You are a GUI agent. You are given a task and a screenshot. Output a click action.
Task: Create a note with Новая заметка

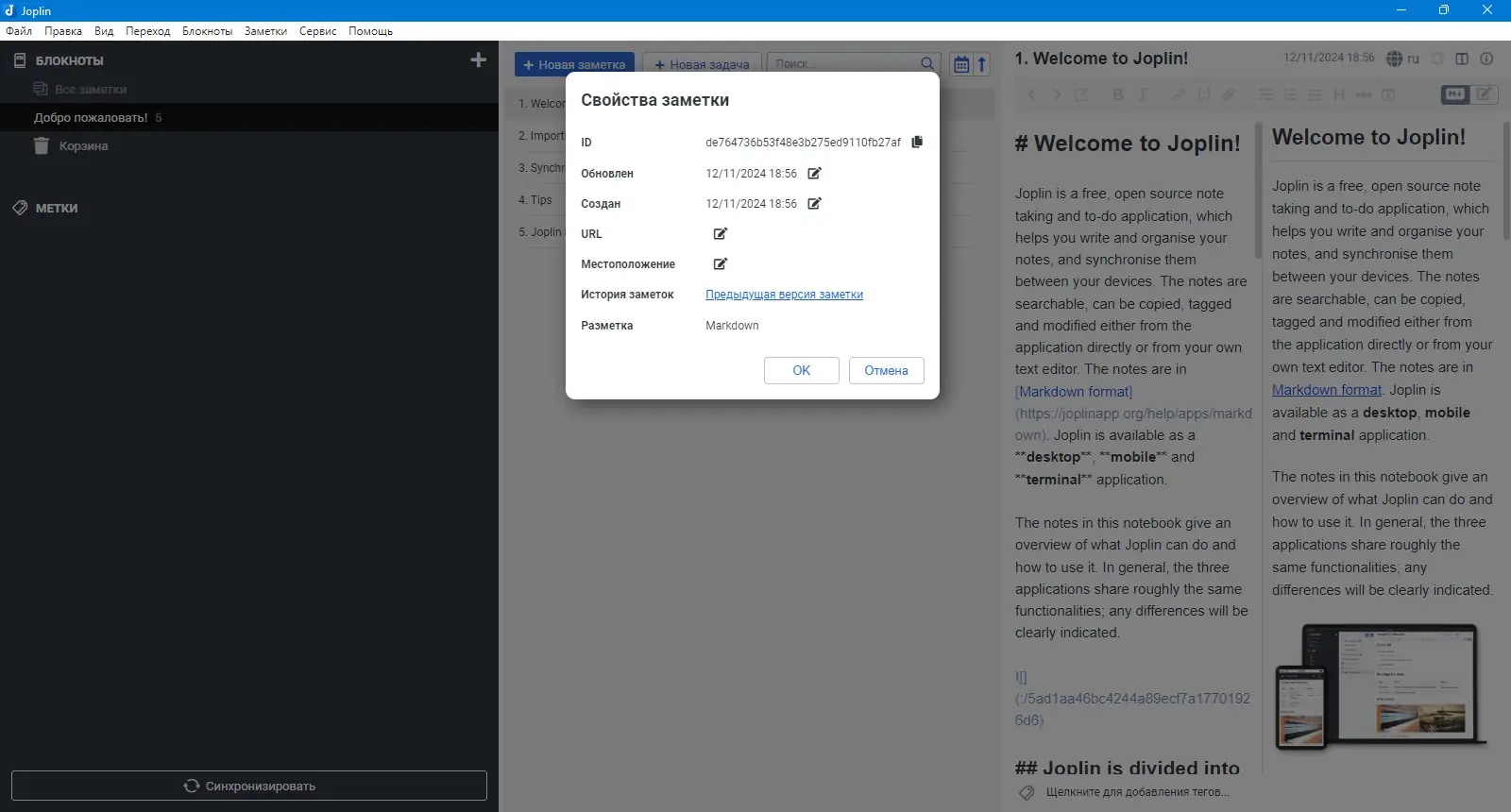[574, 64]
